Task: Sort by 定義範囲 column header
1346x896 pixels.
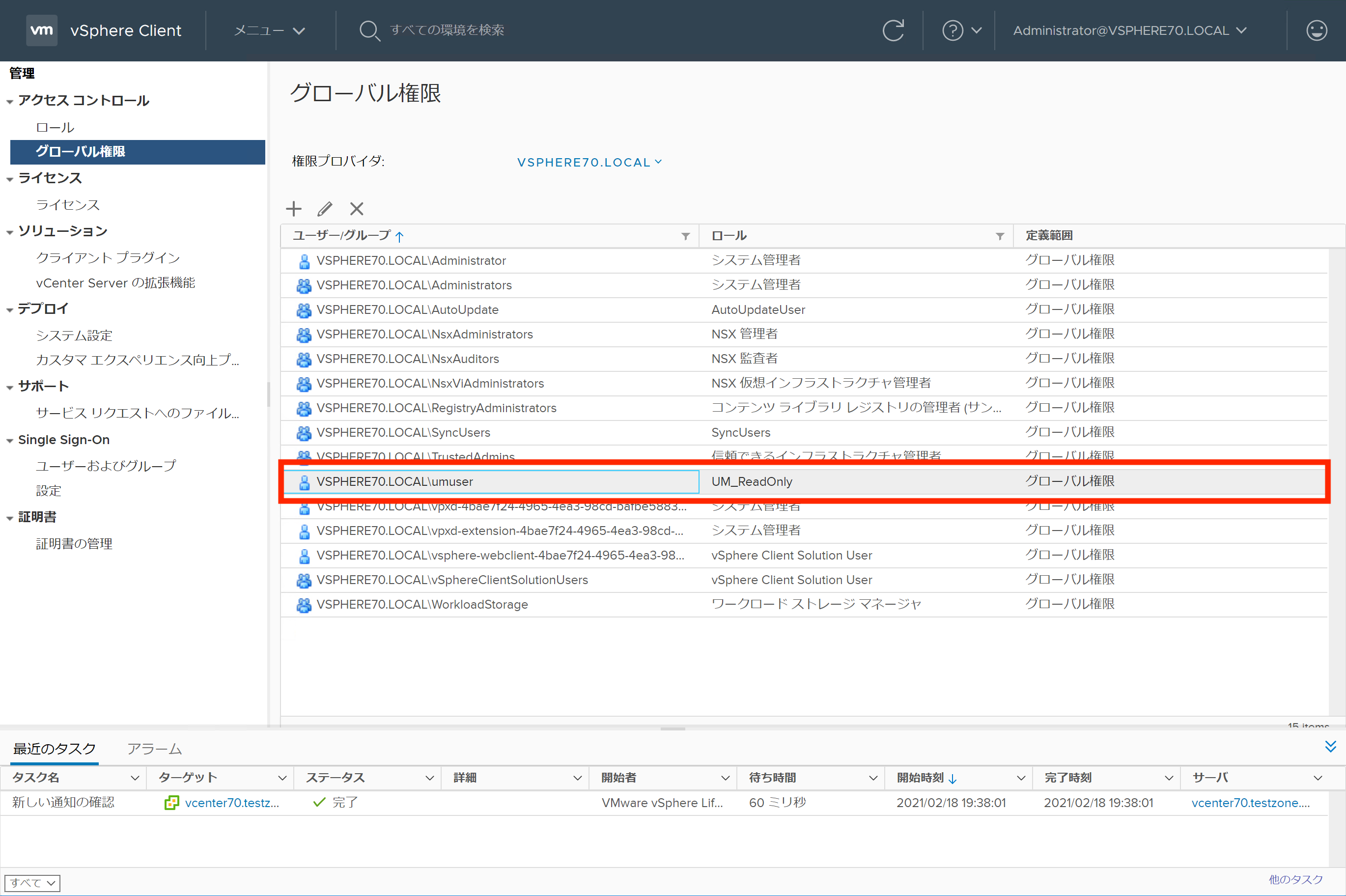Action: click(x=1049, y=235)
